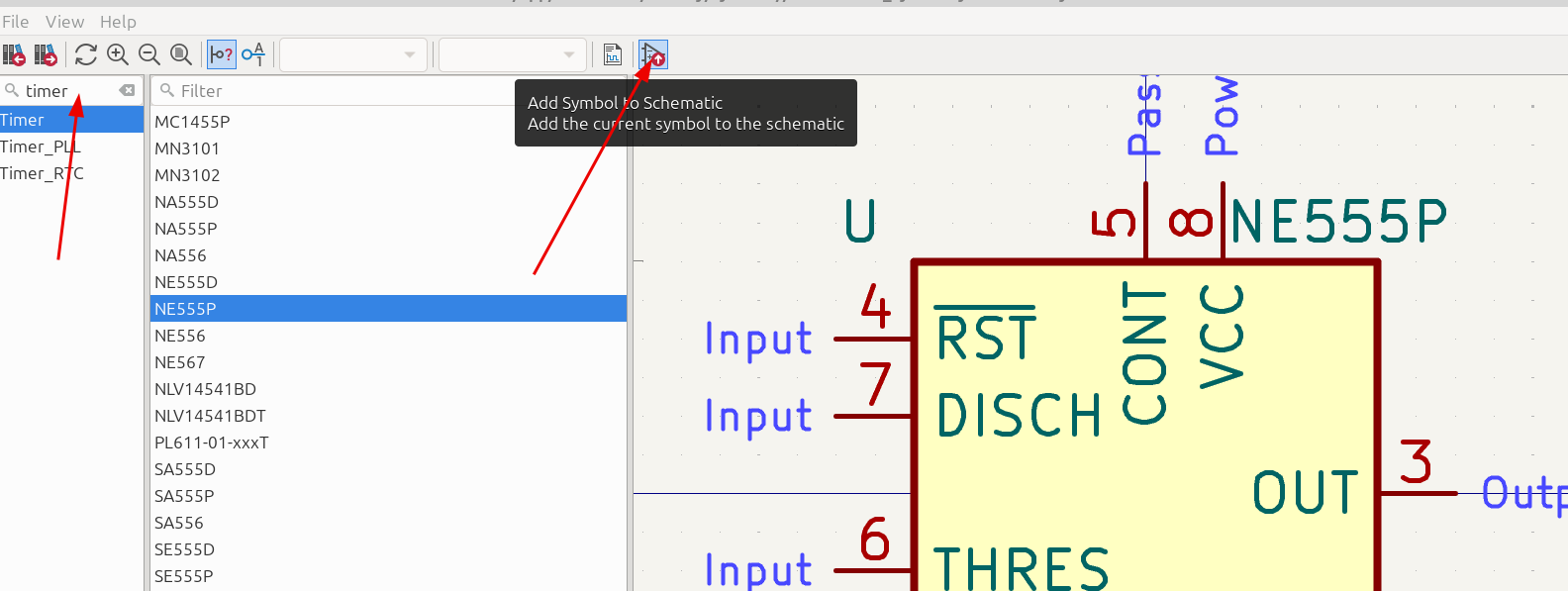Zoom to fit the symbol
This screenshot has height=591, width=1568.
pyautogui.click(x=181, y=54)
